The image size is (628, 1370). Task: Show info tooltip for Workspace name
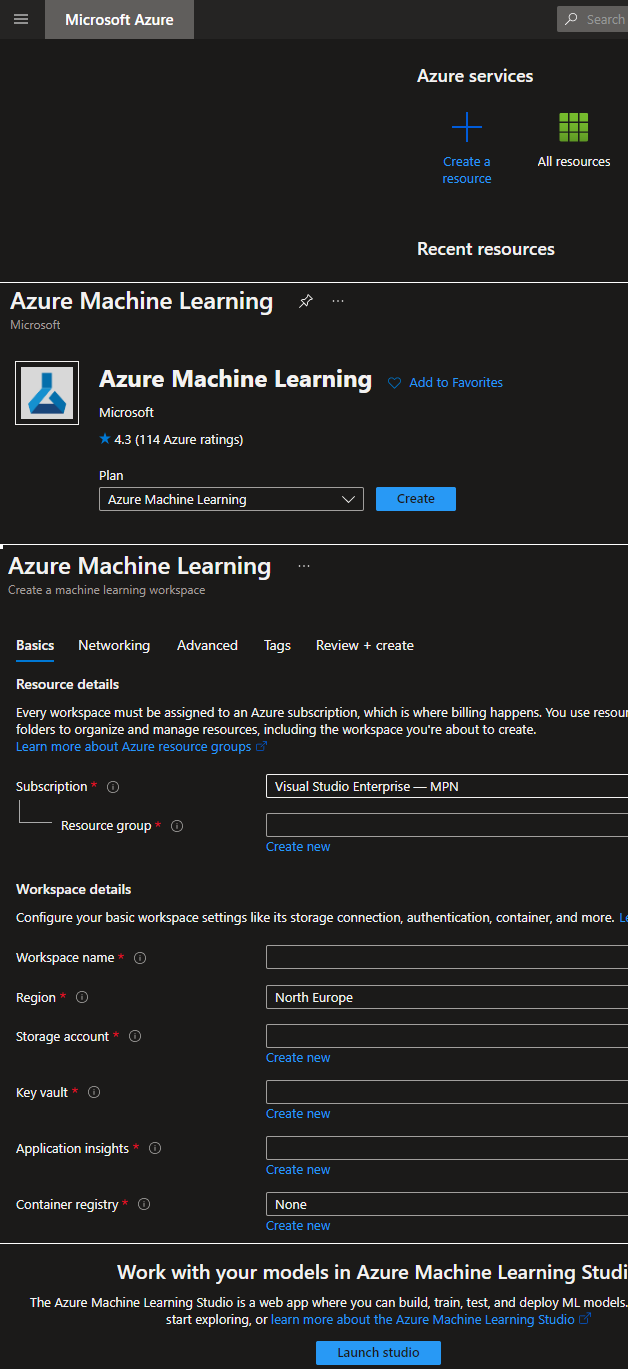click(x=140, y=958)
